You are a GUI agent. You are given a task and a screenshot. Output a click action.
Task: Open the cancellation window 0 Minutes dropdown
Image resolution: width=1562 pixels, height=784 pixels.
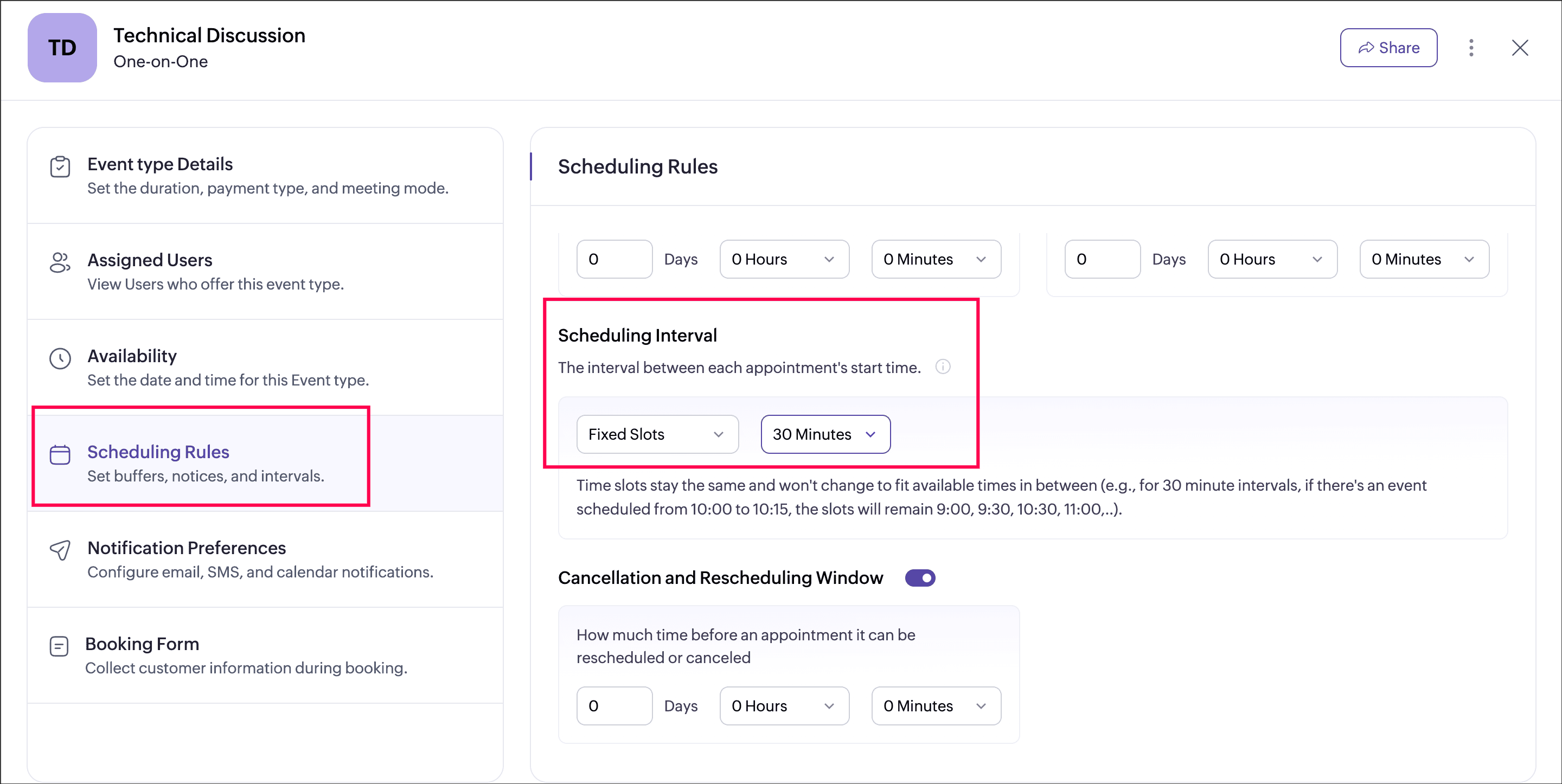936,706
